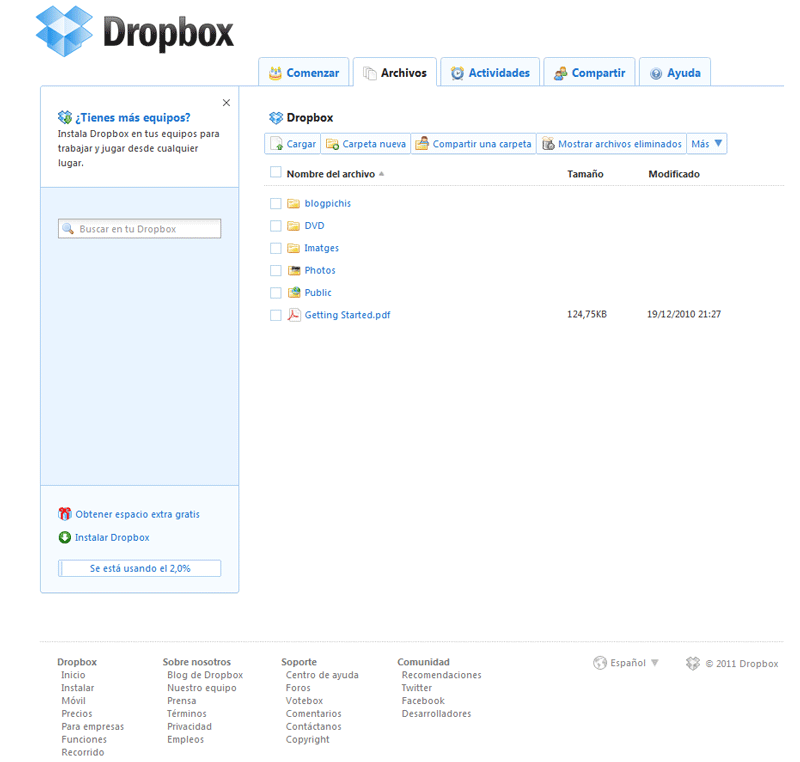Viewport: 800px width, 762px height.
Task: Click the Actividades clock icon
Action: tap(458, 73)
